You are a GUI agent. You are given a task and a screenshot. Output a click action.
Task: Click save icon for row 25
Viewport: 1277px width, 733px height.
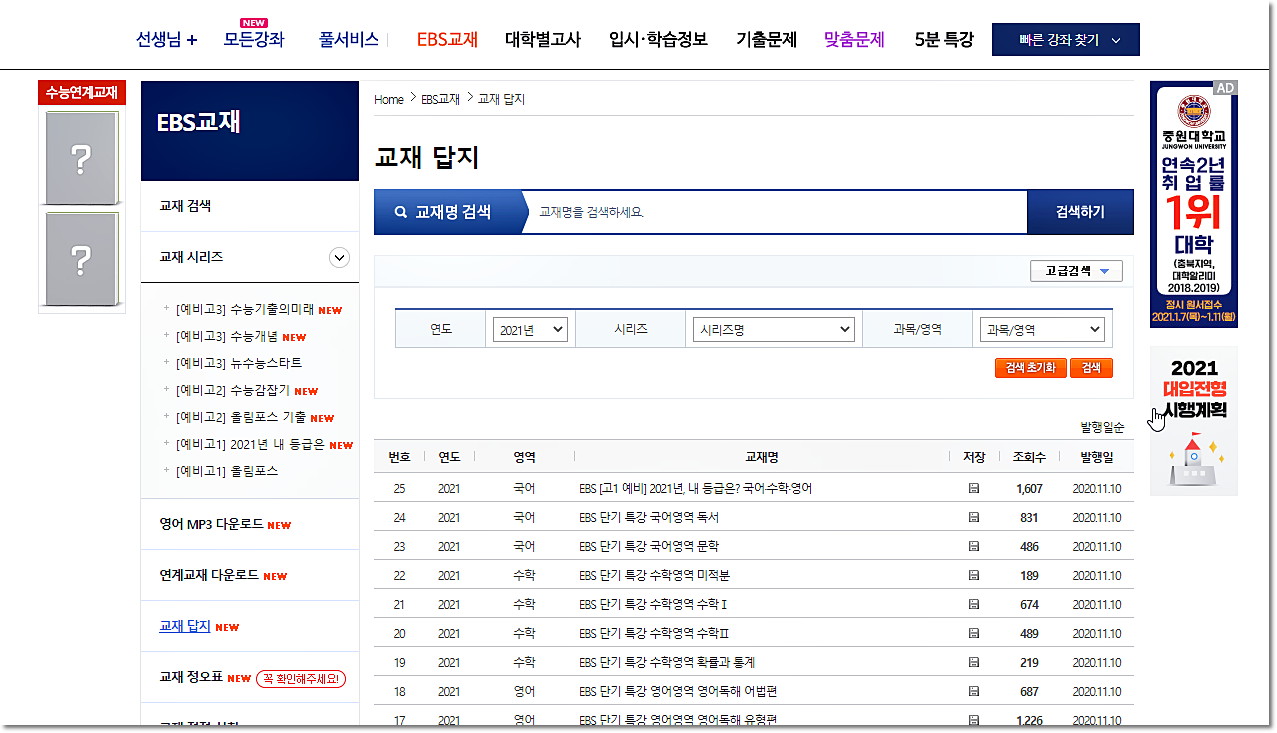click(974, 489)
